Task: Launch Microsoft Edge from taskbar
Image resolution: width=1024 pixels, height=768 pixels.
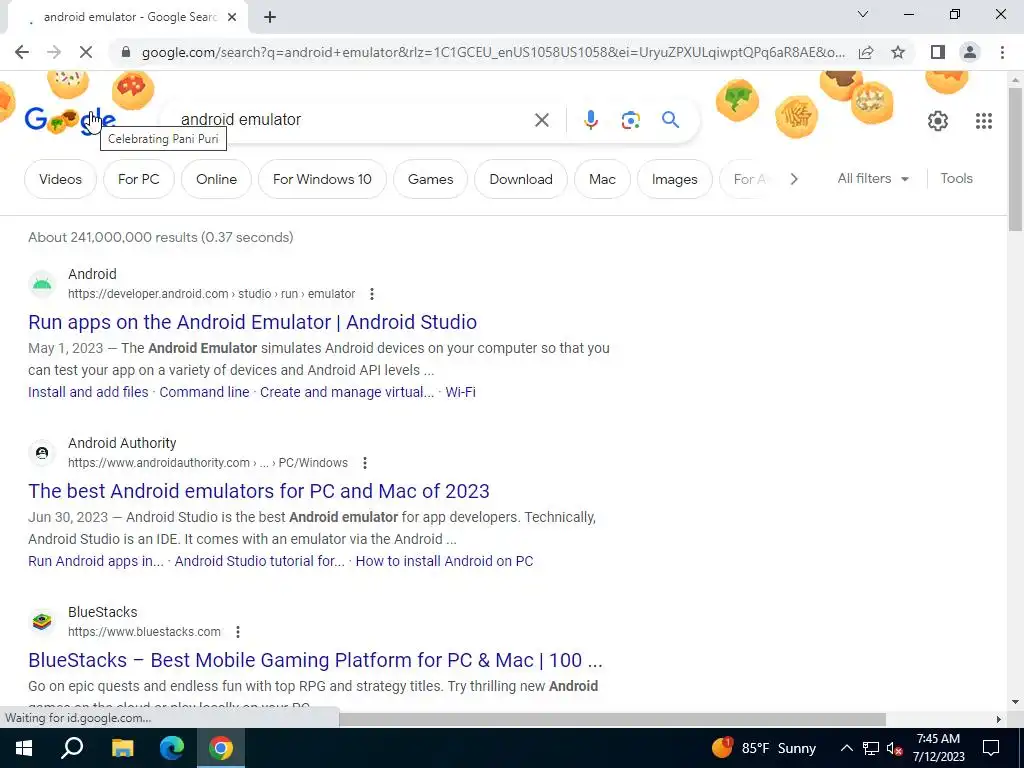Action: [172, 748]
